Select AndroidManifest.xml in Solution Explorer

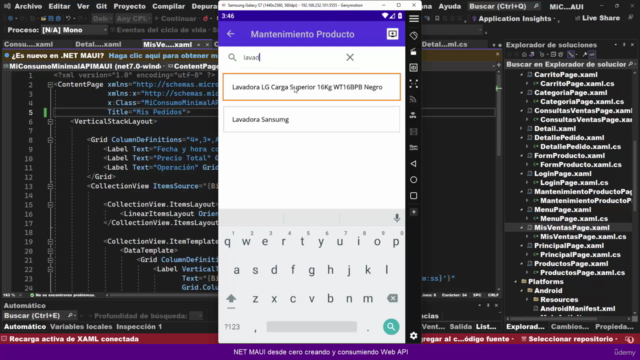(x=577, y=309)
